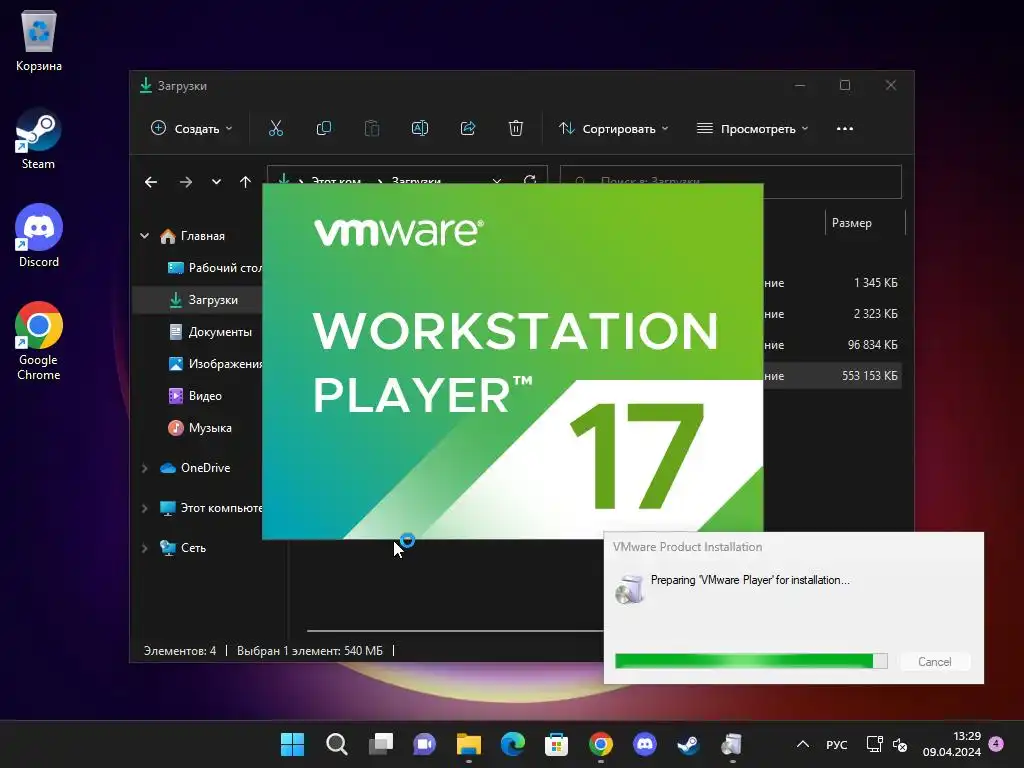Open the Discord desktop shortcut

click(39, 236)
